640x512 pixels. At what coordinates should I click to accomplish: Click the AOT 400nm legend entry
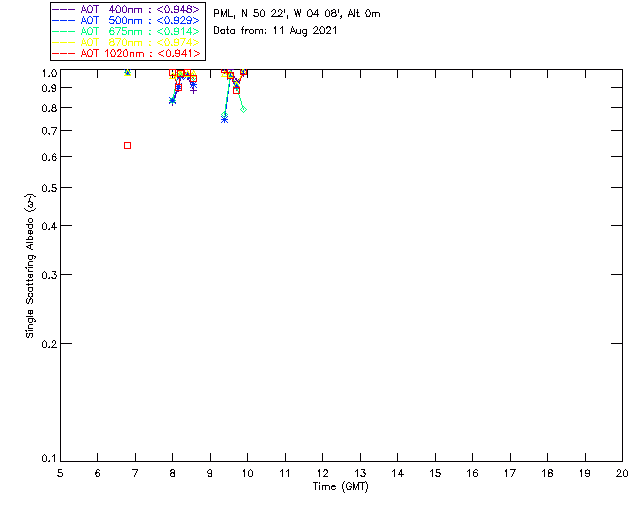126,9
